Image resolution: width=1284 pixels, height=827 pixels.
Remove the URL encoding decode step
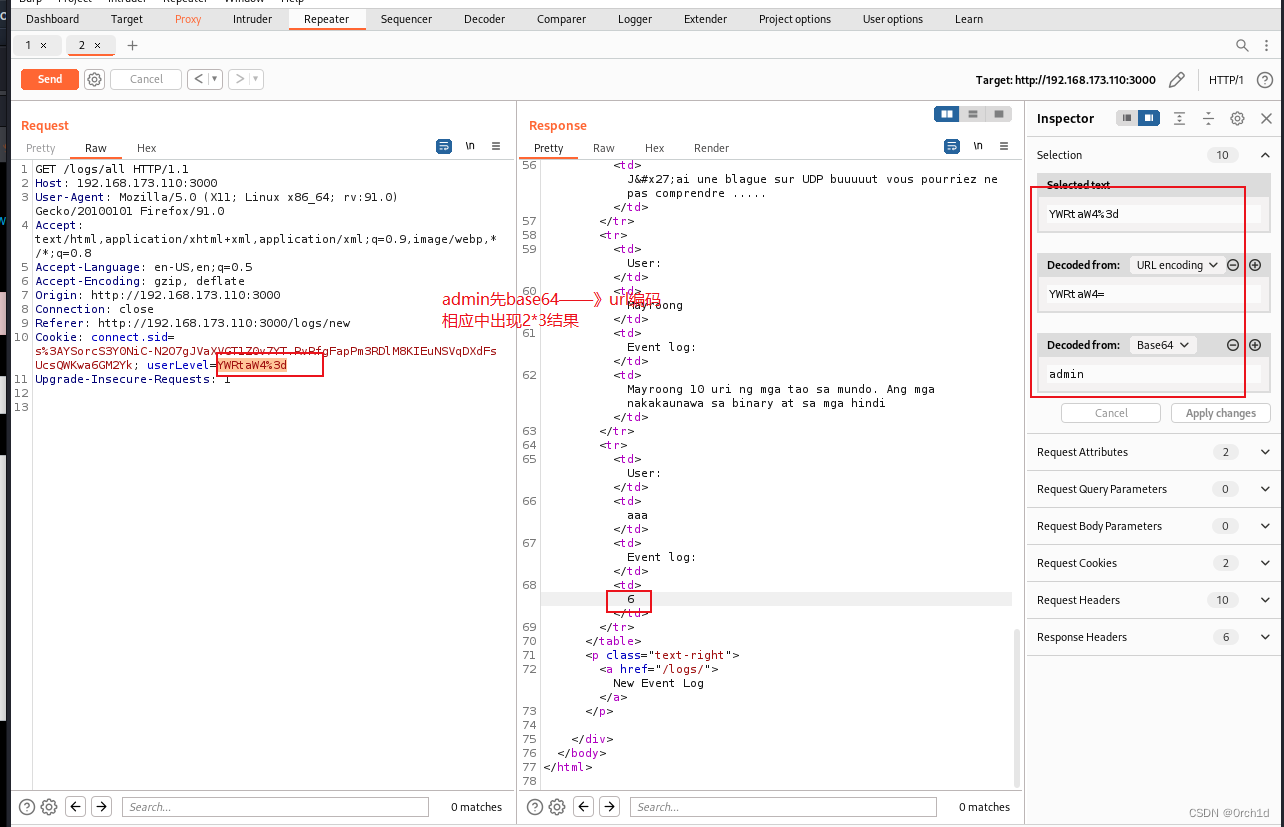tap(1233, 265)
